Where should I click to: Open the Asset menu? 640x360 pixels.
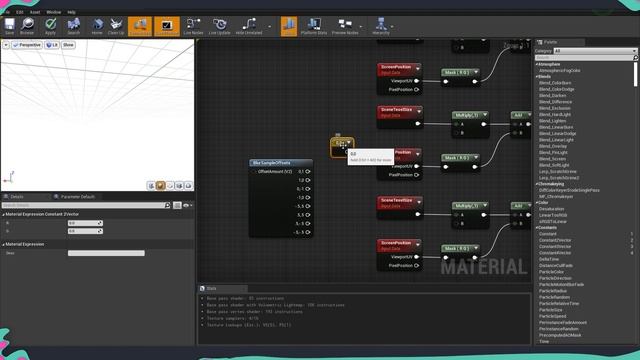[x=35, y=12]
